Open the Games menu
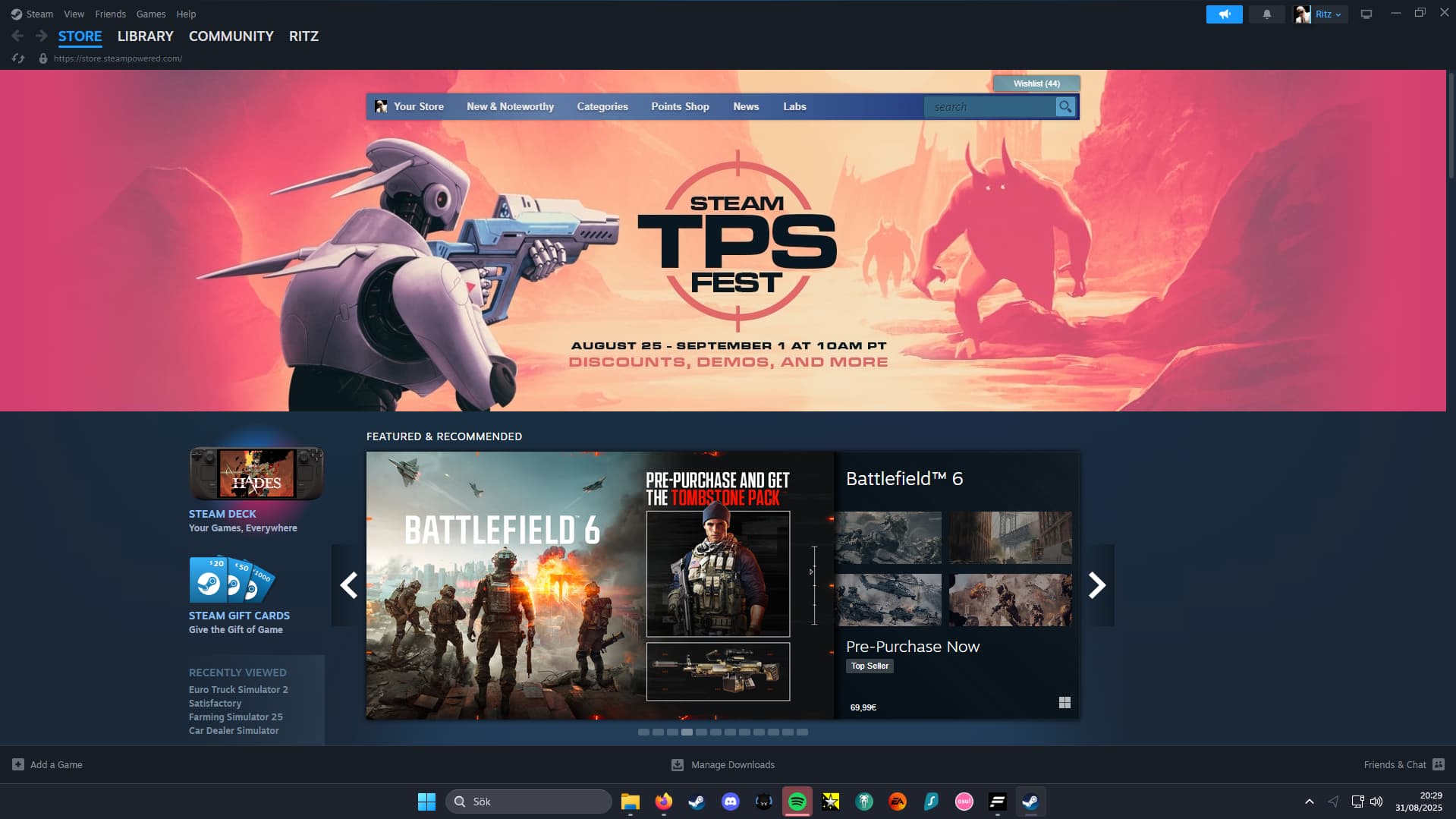This screenshot has height=819, width=1456. tap(150, 14)
